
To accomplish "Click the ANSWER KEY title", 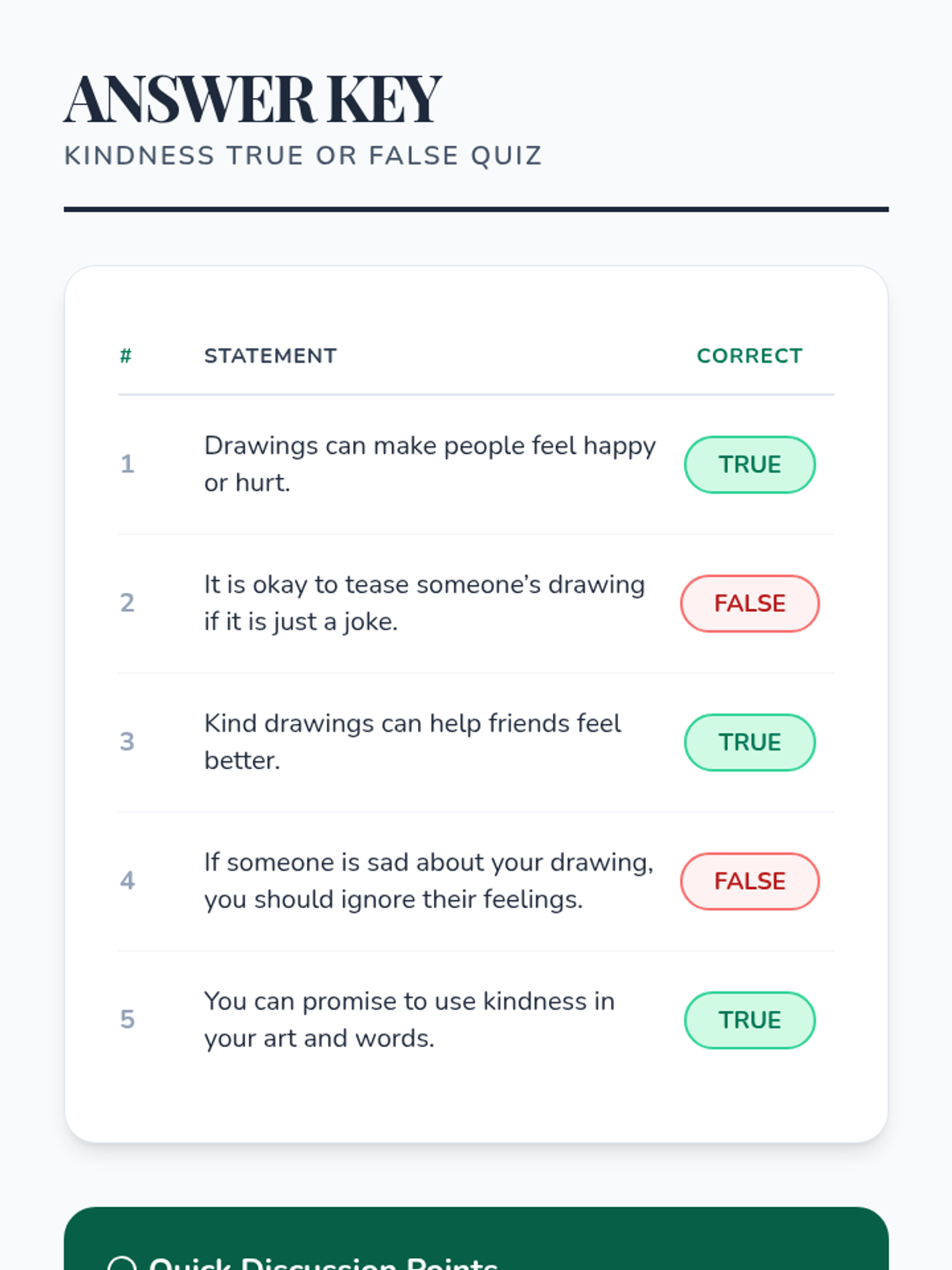I will click(x=252, y=99).
